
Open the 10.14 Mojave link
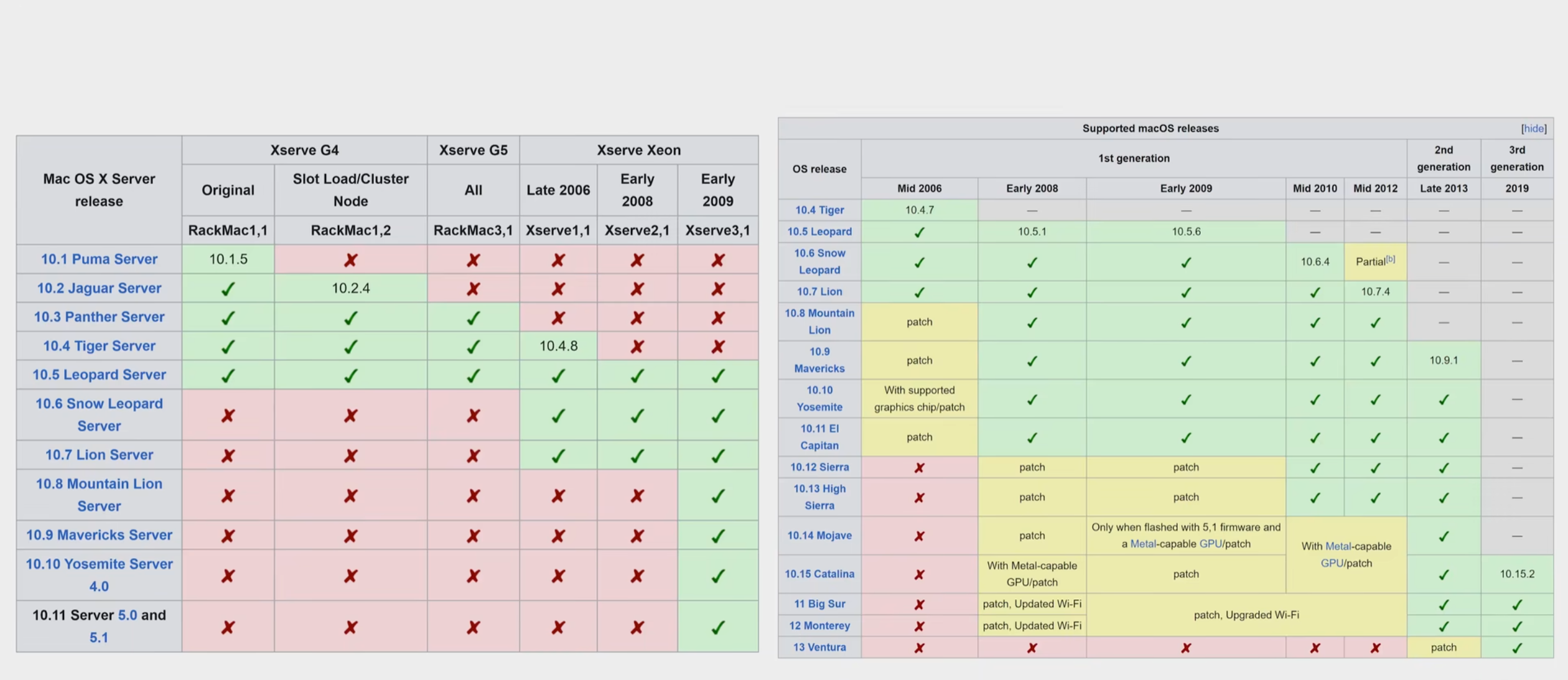click(x=819, y=536)
